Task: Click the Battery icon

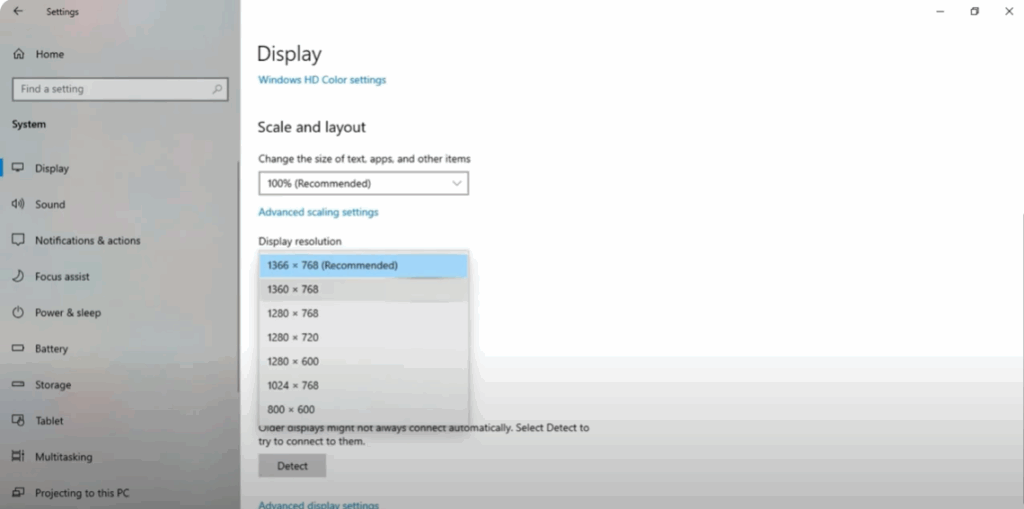Action: (x=18, y=348)
